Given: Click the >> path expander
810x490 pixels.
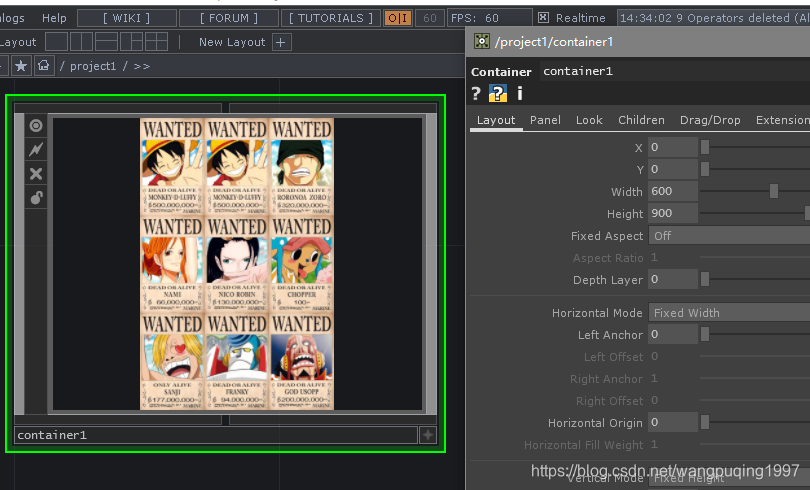Looking at the screenshot, I should [x=142, y=66].
